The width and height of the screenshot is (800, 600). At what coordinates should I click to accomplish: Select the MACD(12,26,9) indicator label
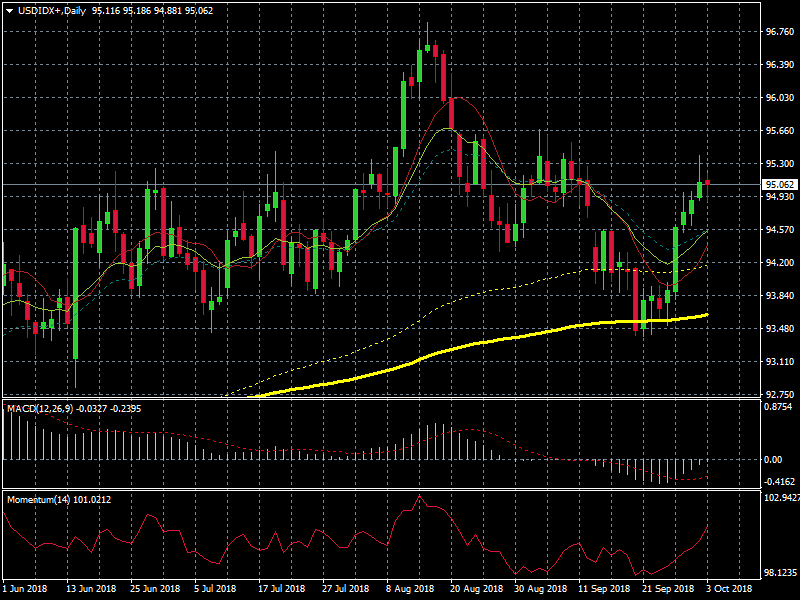39,409
